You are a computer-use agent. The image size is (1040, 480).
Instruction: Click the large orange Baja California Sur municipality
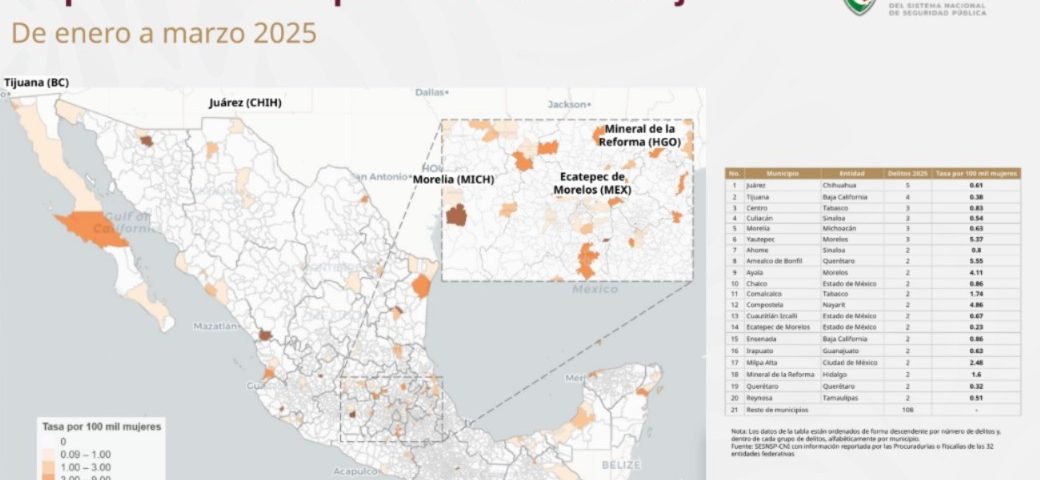(93, 229)
